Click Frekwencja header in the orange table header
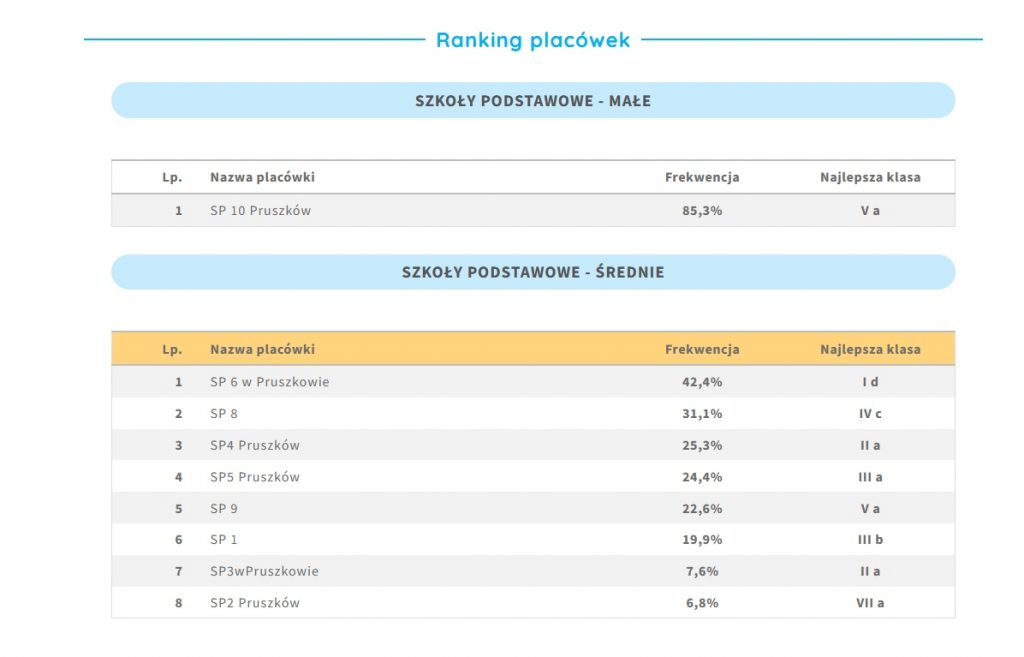 pyautogui.click(x=702, y=349)
